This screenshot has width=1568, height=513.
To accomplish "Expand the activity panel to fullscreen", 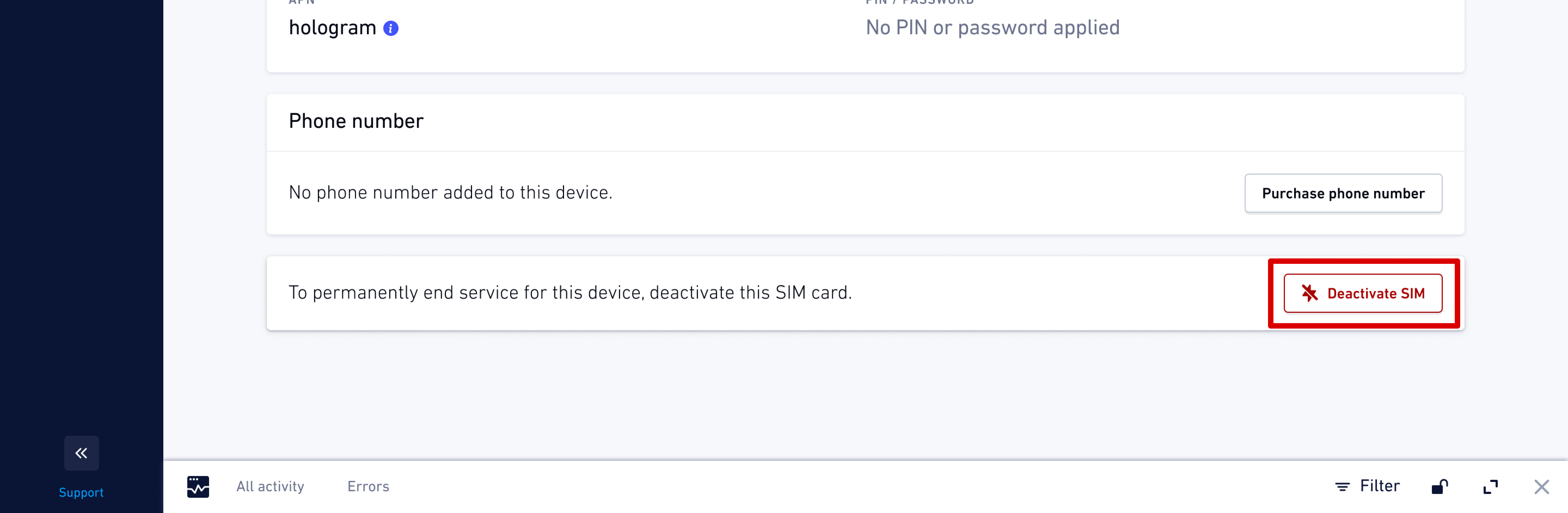I will (1491, 486).
